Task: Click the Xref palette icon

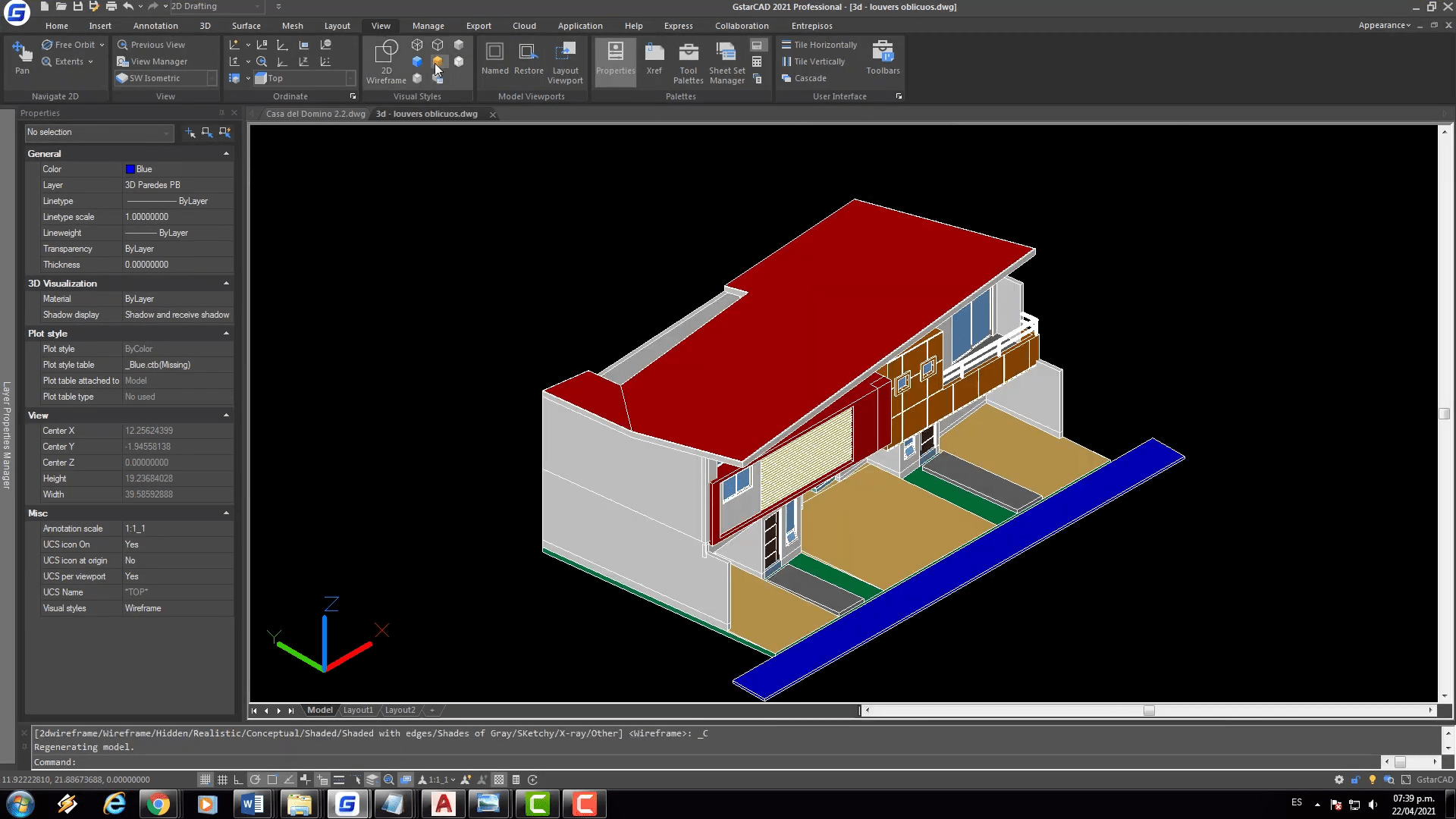Action: coord(654,61)
